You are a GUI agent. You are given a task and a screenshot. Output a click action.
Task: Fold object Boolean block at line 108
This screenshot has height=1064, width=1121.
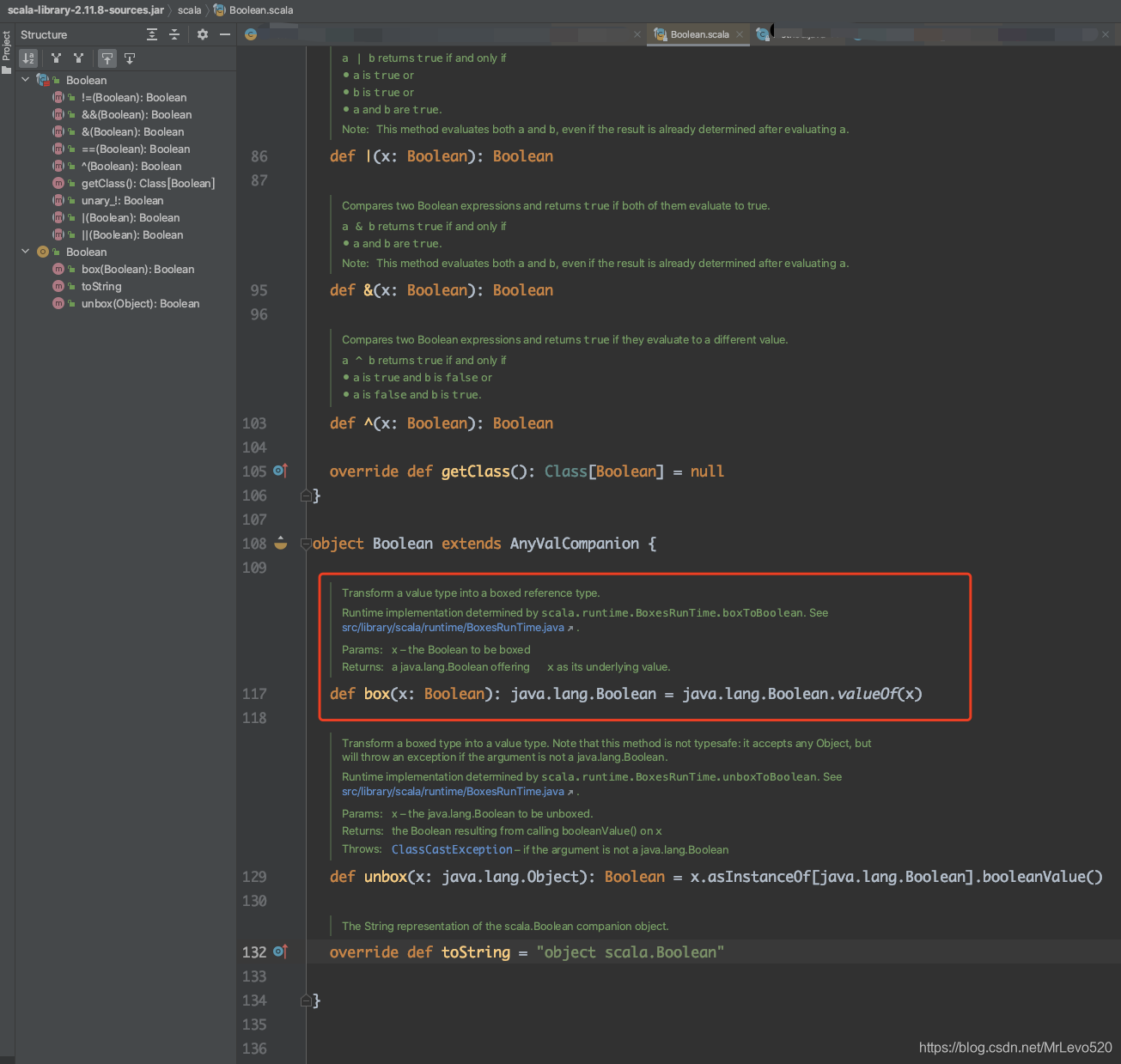click(306, 544)
